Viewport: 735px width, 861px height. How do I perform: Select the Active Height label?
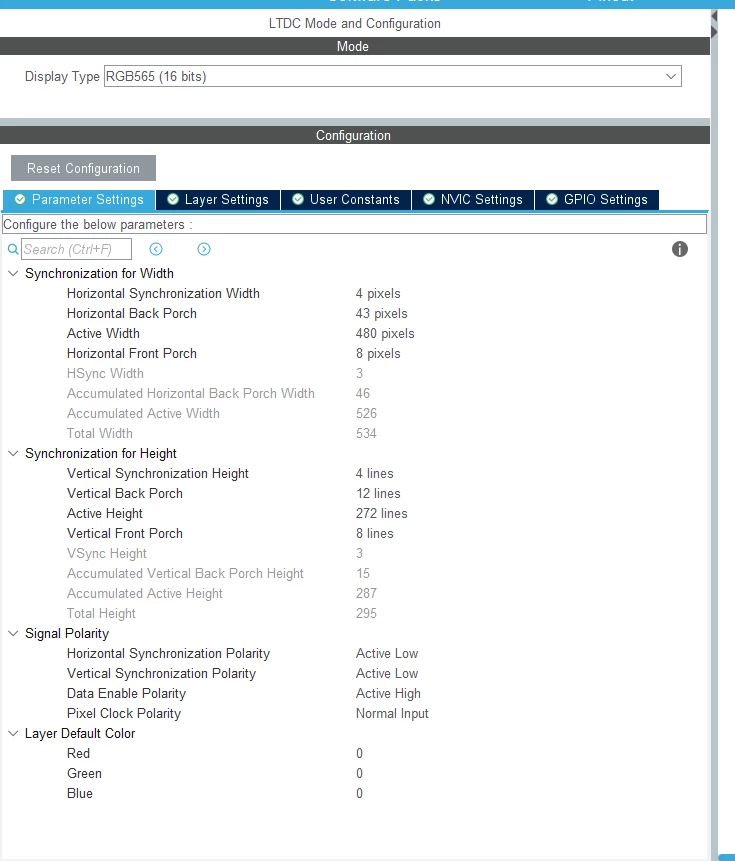pos(105,513)
